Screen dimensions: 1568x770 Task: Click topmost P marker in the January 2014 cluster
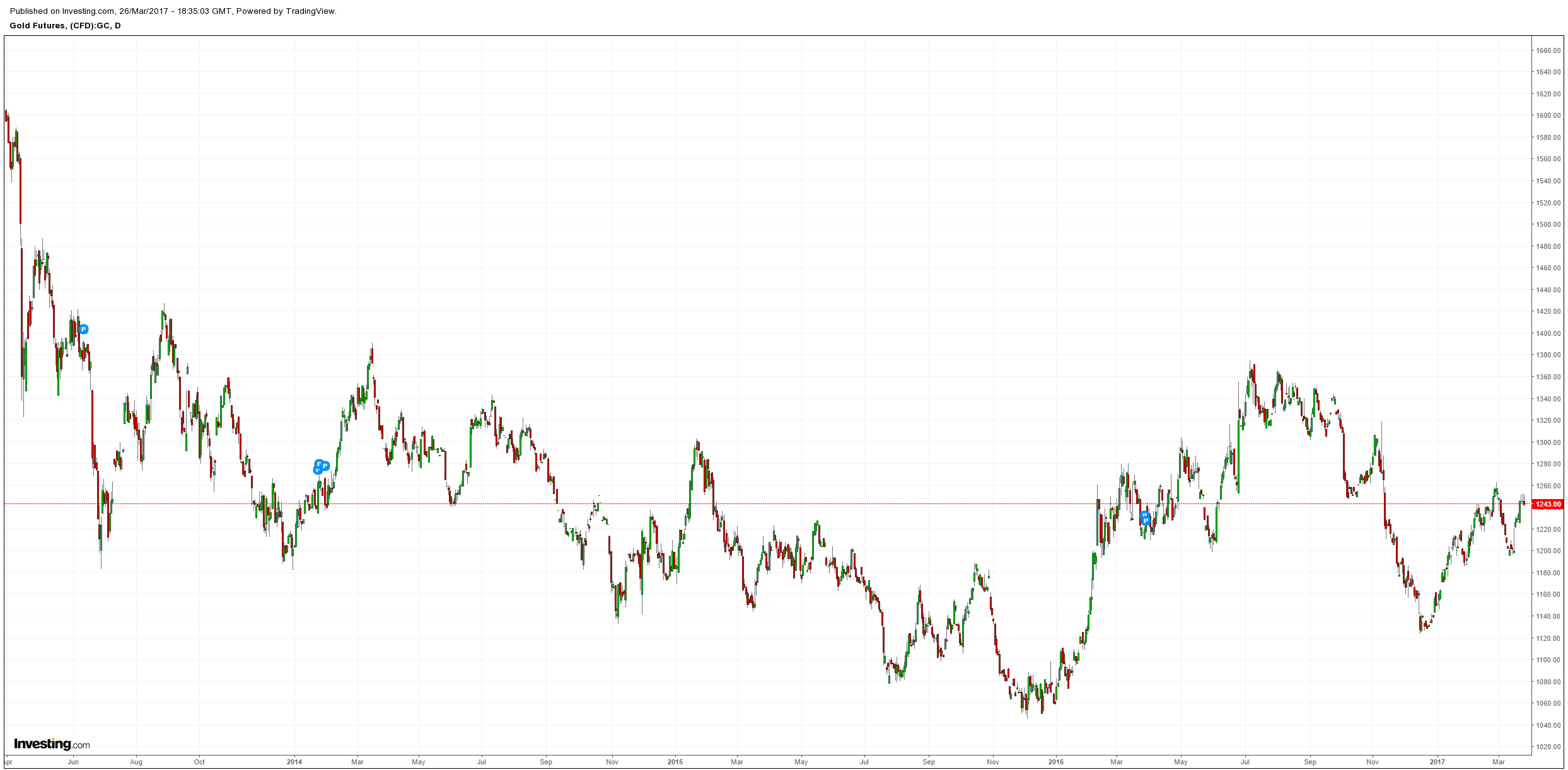pyautogui.click(x=319, y=464)
